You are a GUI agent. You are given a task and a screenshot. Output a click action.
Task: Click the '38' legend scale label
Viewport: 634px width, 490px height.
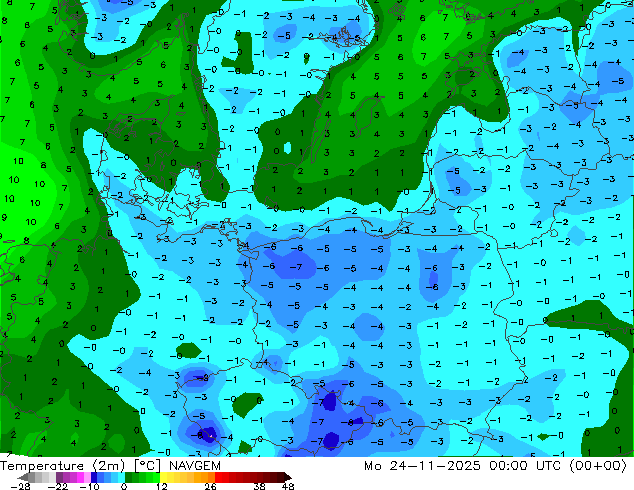click(x=260, y=486)
